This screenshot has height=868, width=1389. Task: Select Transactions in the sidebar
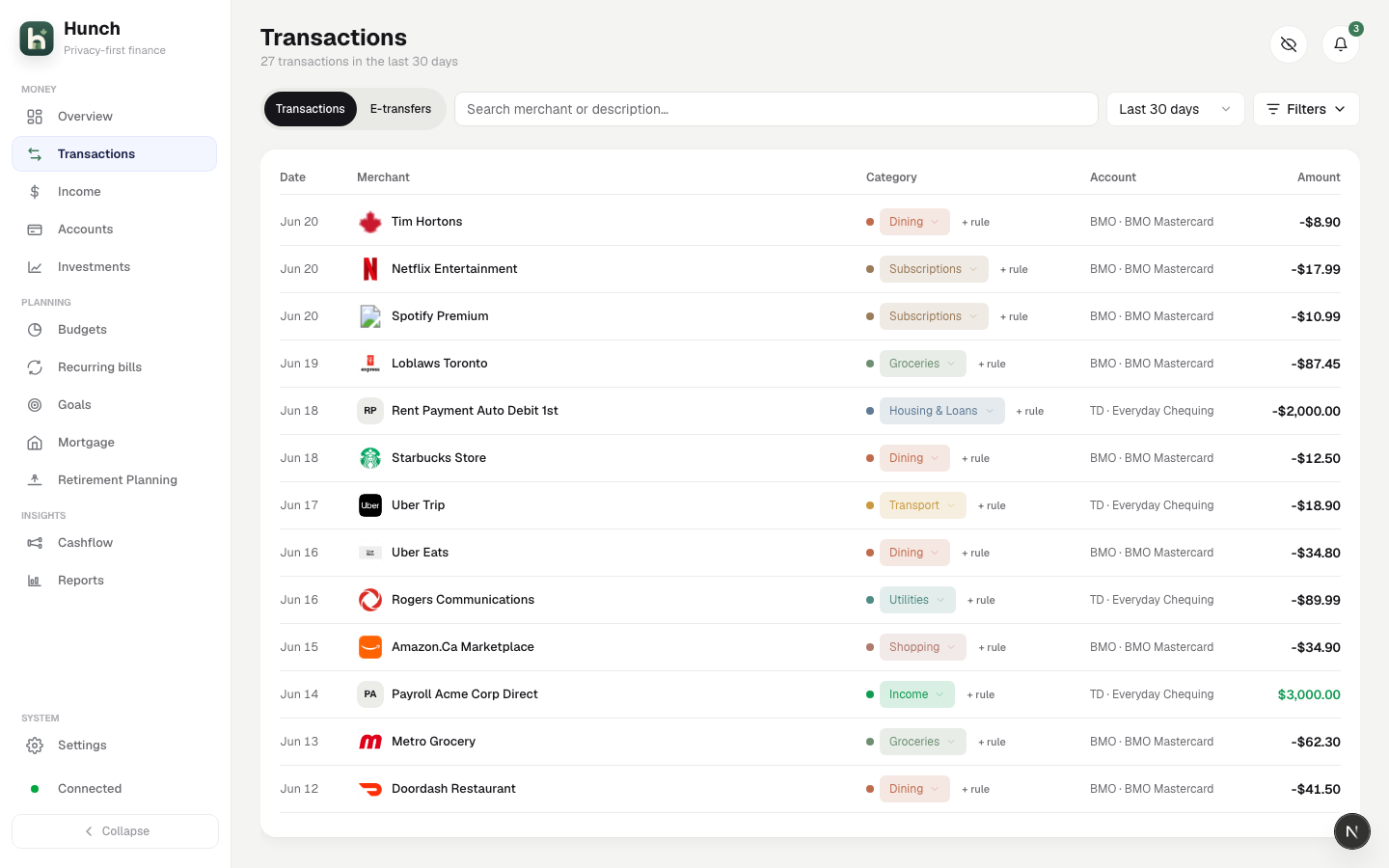tap(114, 154)
